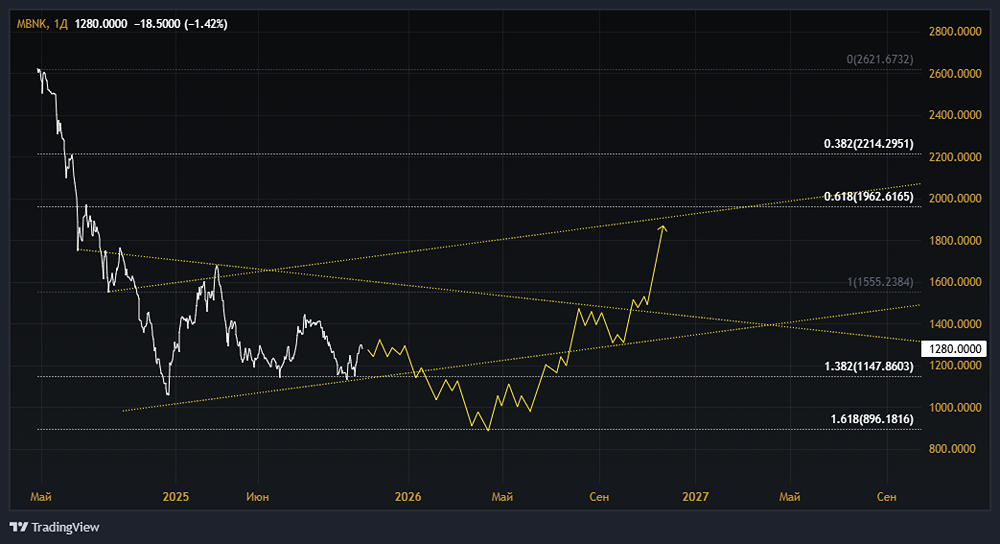Click the 1280.0000 last price in header
This screenshot has width=1000, height=544.
(101, 24)
